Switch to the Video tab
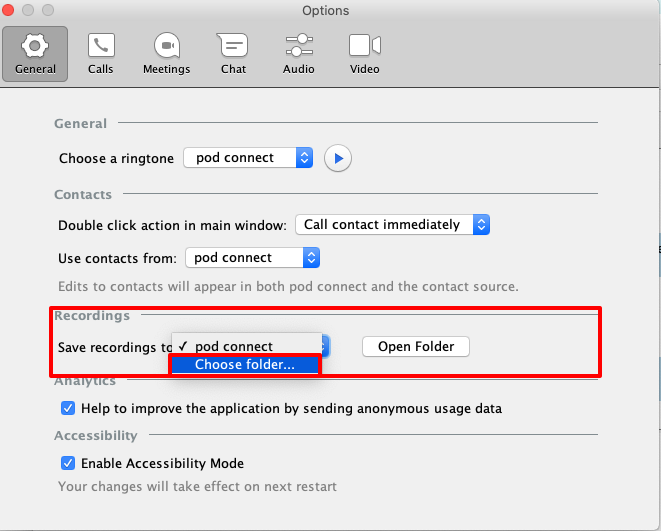This screenshot has height=531, width=661. click(x=365, y=54)
